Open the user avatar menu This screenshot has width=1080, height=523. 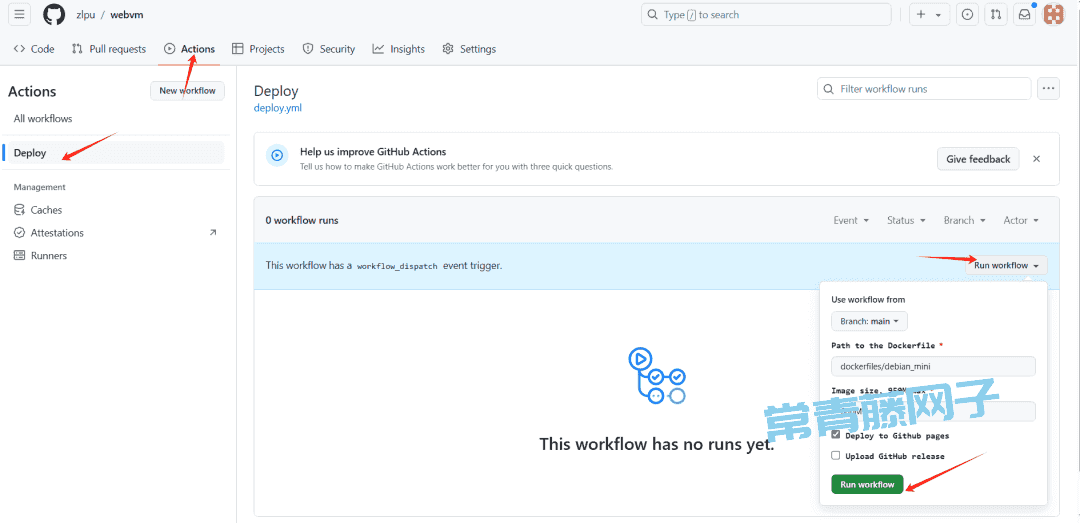pyautogui.click(x=1055, y=14)
